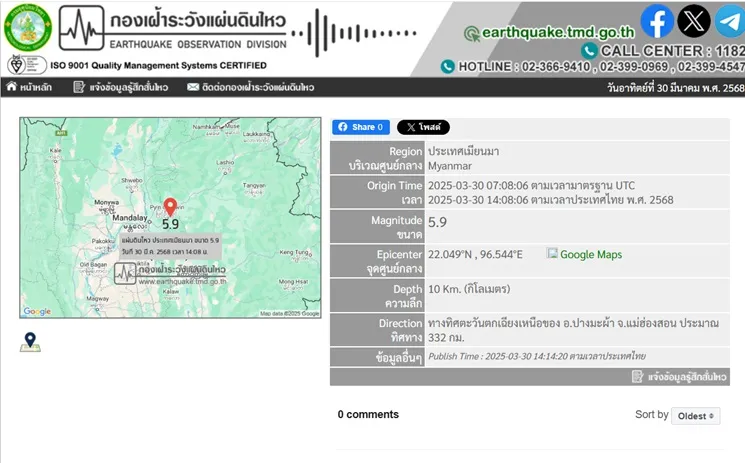
Task: Open ติดต่อกองเฝ้าระวังแผ่นดินไหว contact menu item
Action: (x=250, y=87)
